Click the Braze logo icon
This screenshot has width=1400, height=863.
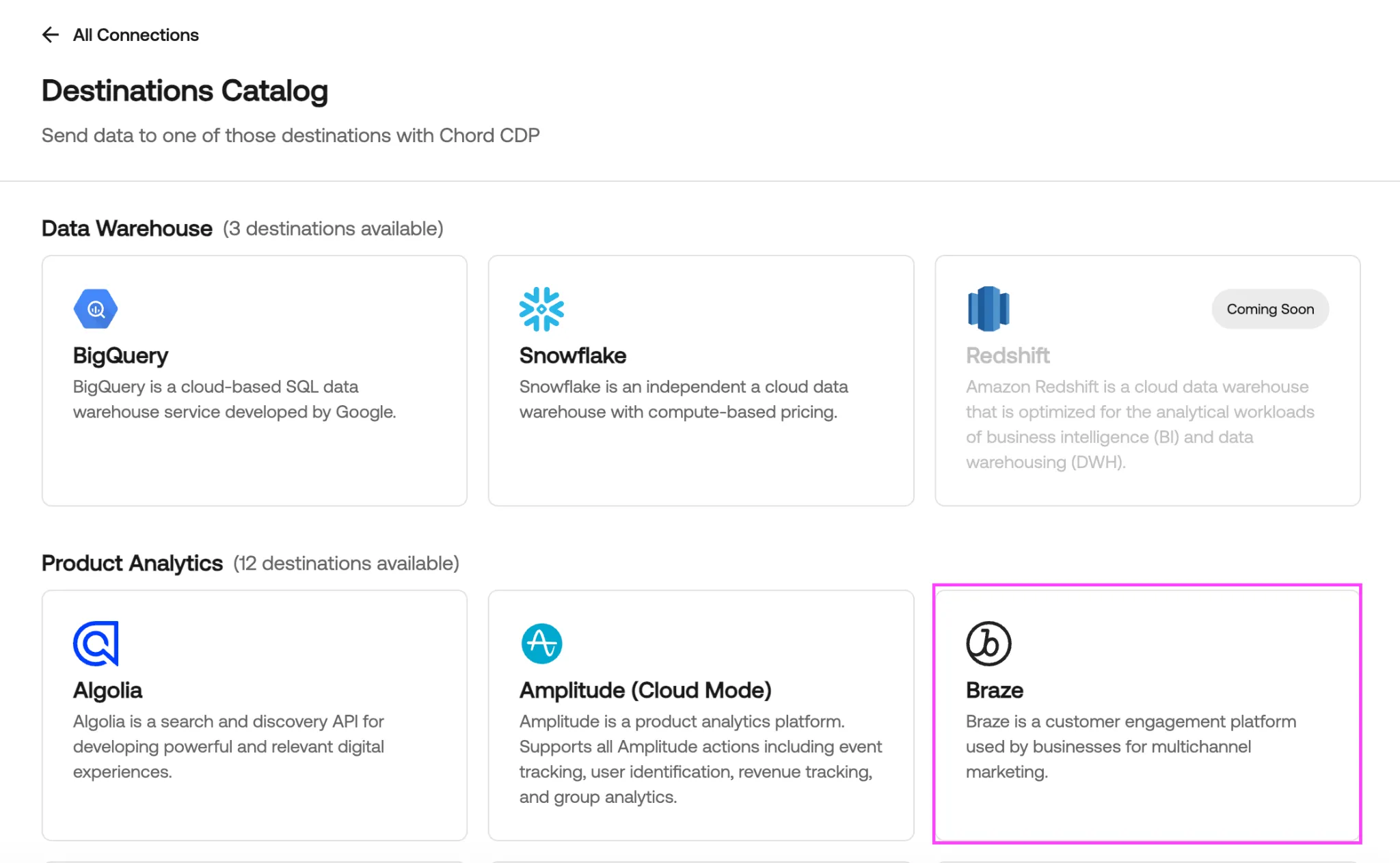[x=988, y=644]
